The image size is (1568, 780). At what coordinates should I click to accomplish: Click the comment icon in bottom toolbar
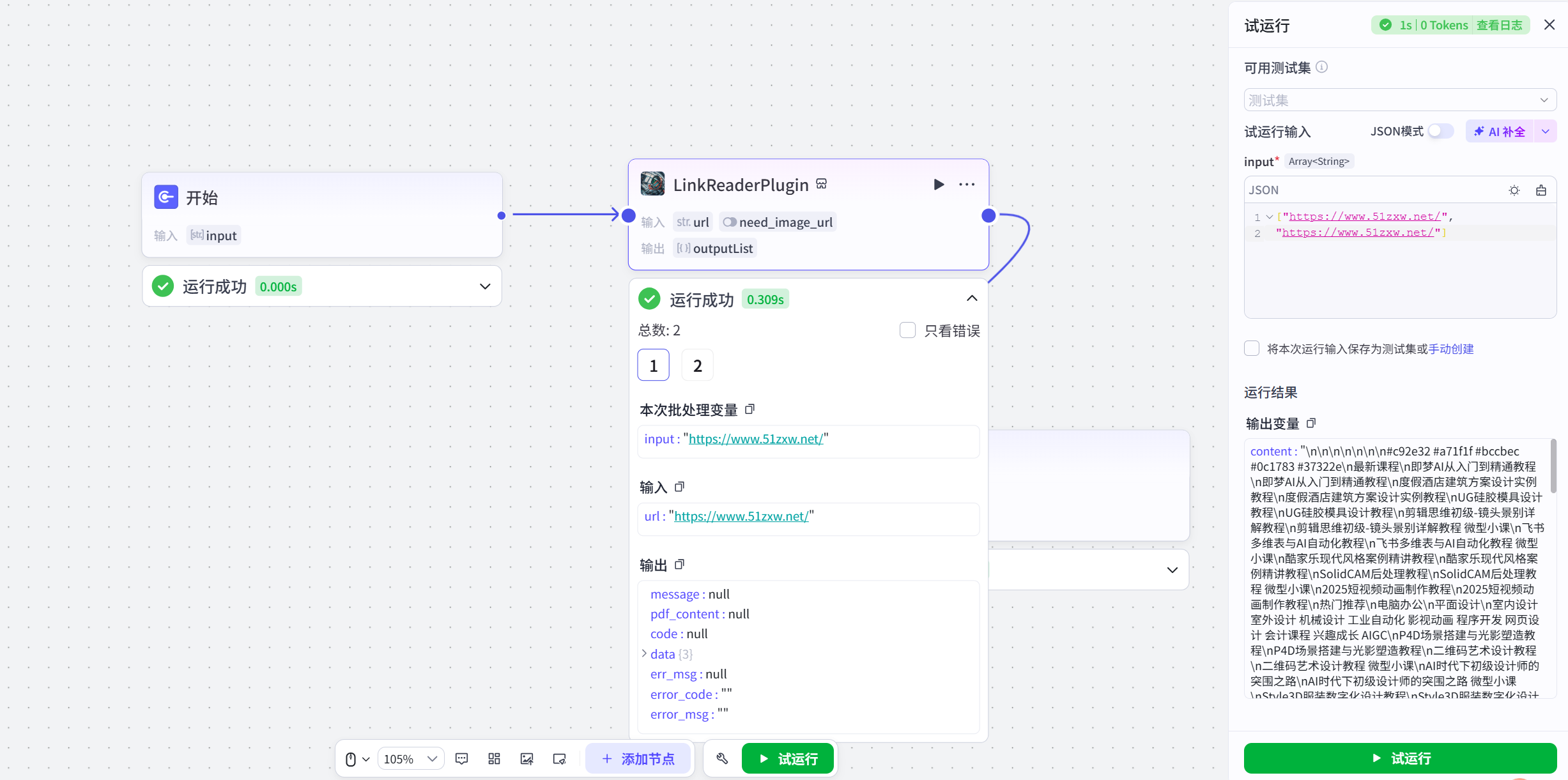click(x=461, y=759)
